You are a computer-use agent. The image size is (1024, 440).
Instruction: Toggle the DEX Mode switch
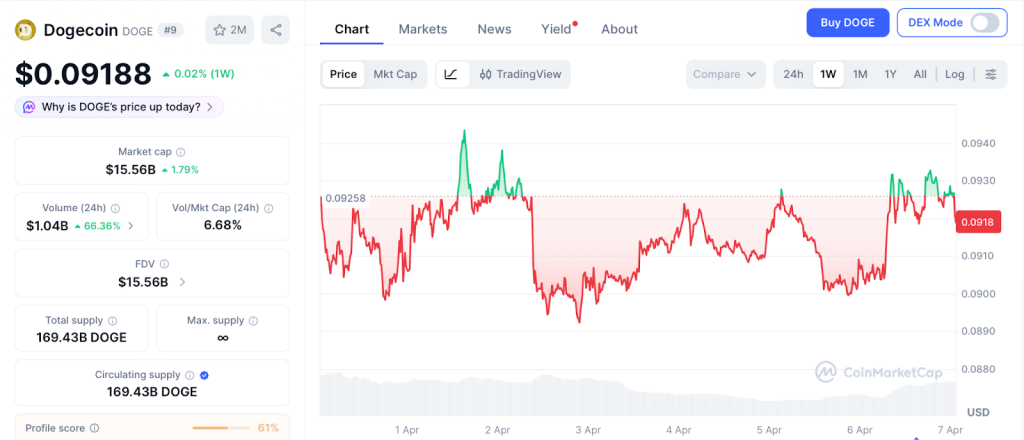(x=984, y=22)
